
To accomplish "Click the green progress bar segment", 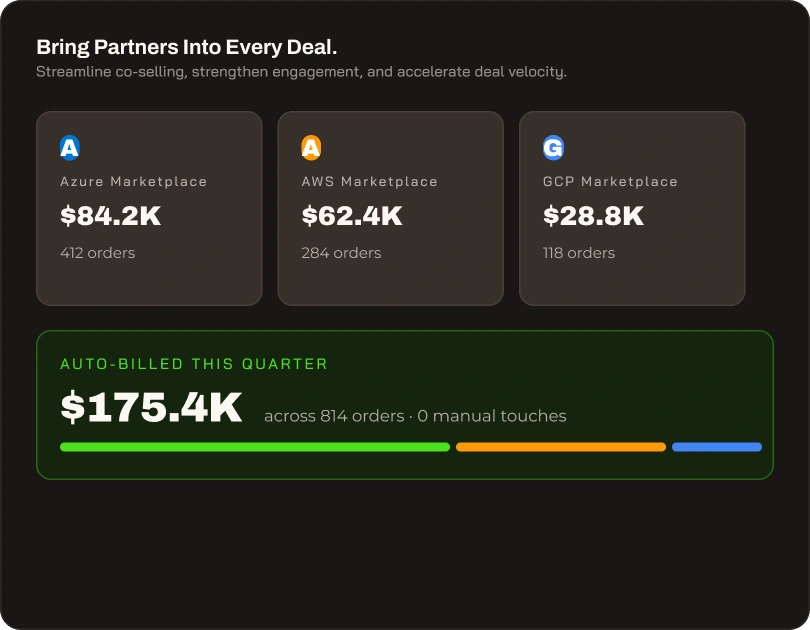I will [x=255, y=447].
